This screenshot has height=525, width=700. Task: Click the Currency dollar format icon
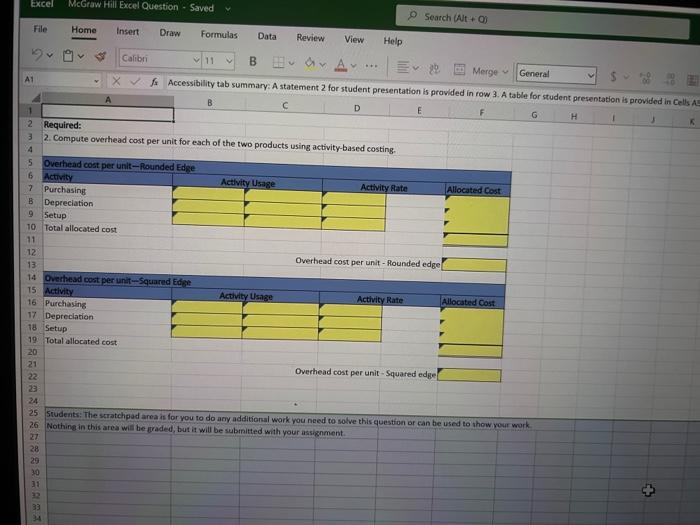[613, 76]
